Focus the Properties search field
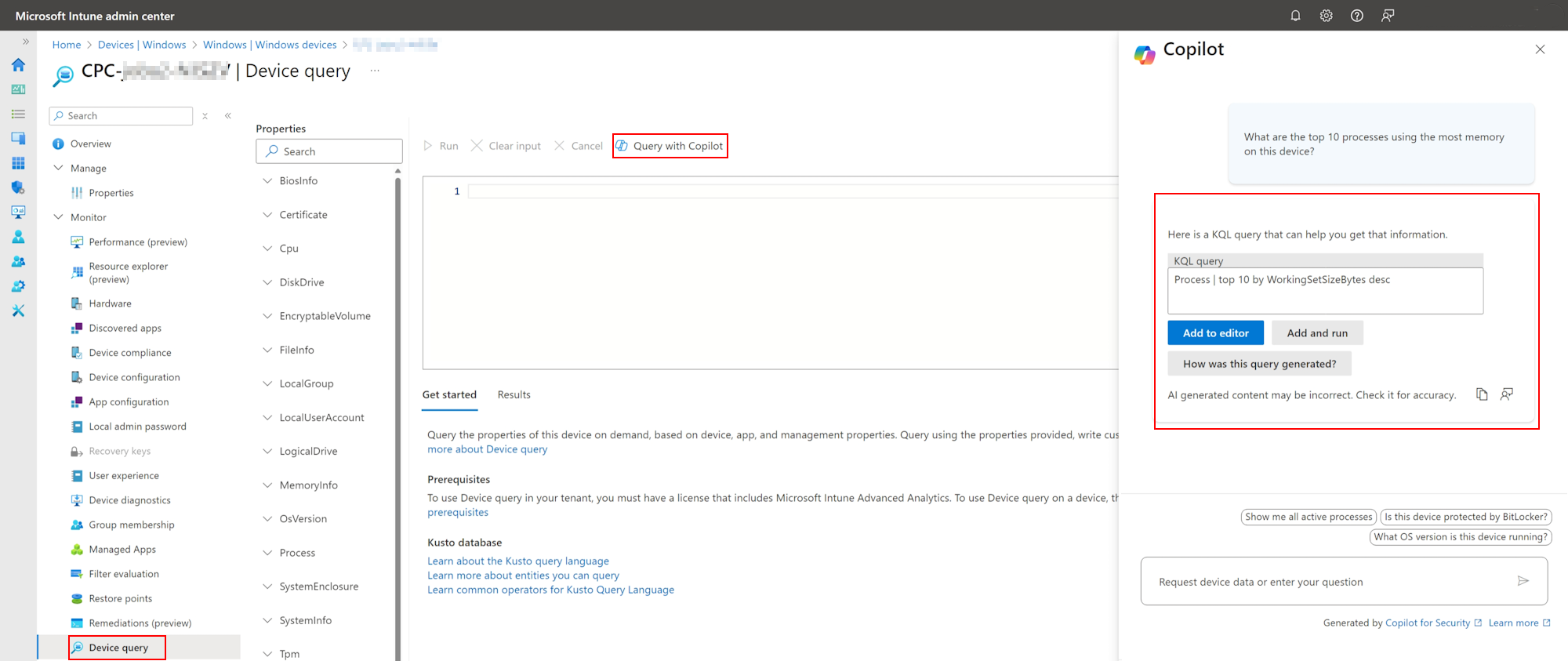Viewport: 1568px width, 661px height. (329, 151)
